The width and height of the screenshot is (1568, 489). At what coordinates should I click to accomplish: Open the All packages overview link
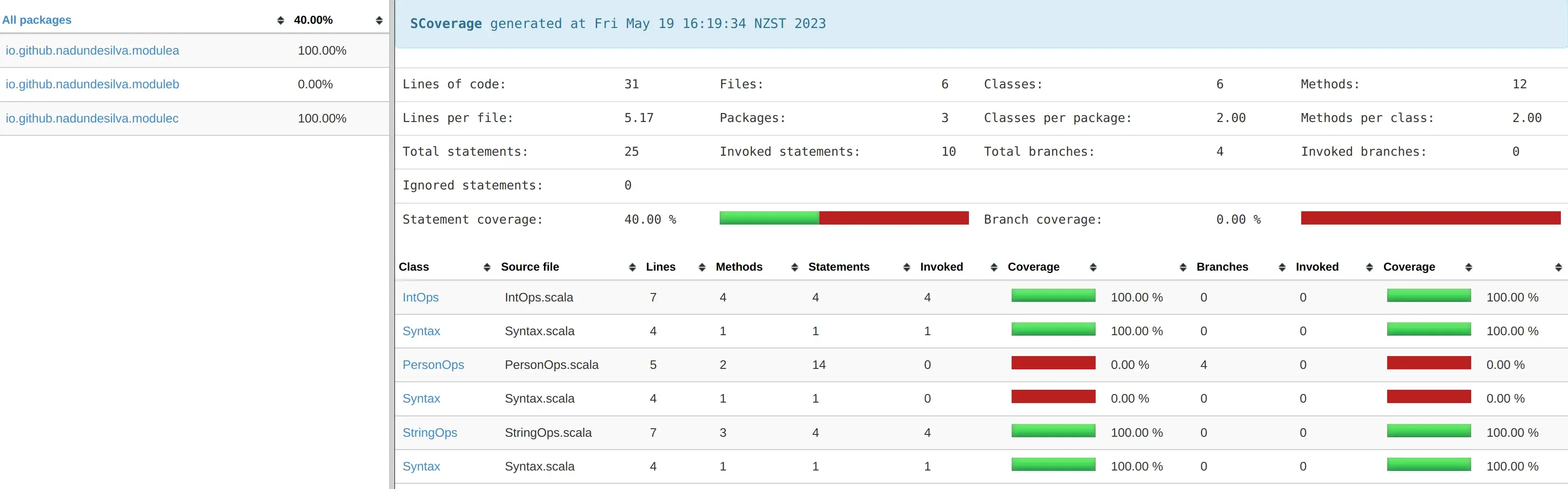37,20
